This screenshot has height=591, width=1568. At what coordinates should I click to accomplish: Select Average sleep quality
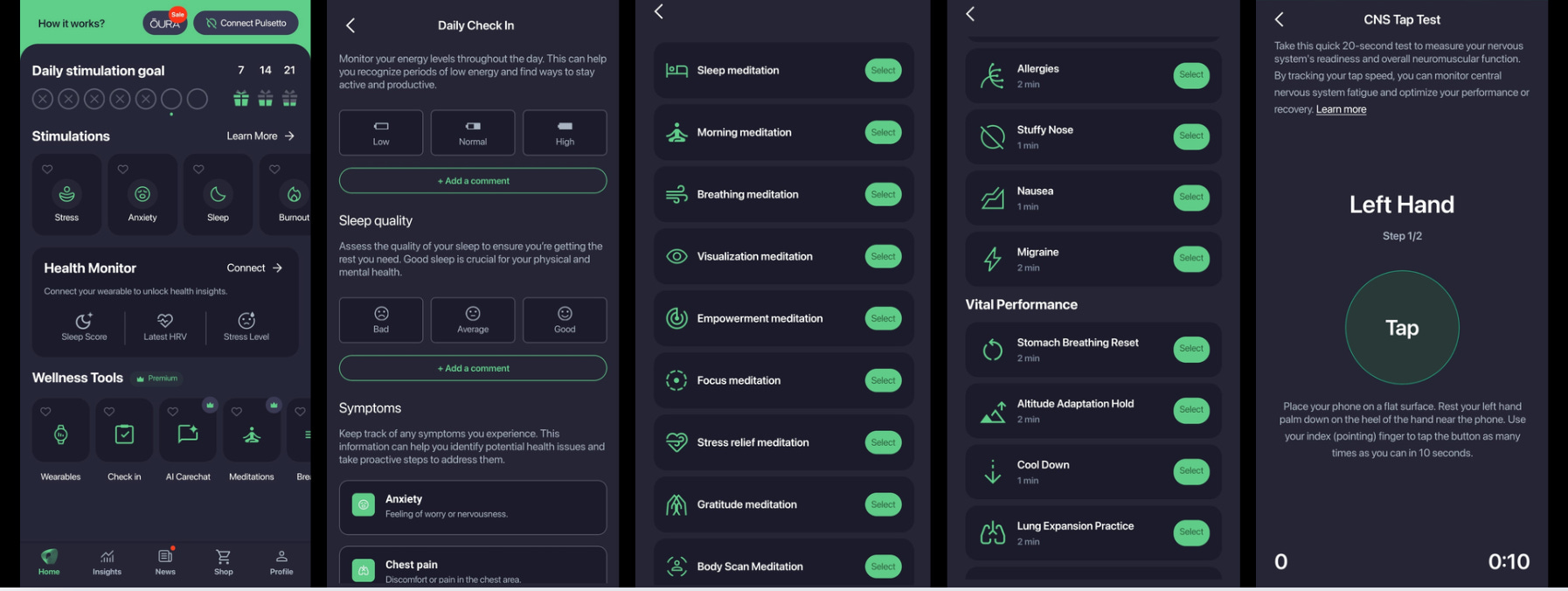click(473, 320)
